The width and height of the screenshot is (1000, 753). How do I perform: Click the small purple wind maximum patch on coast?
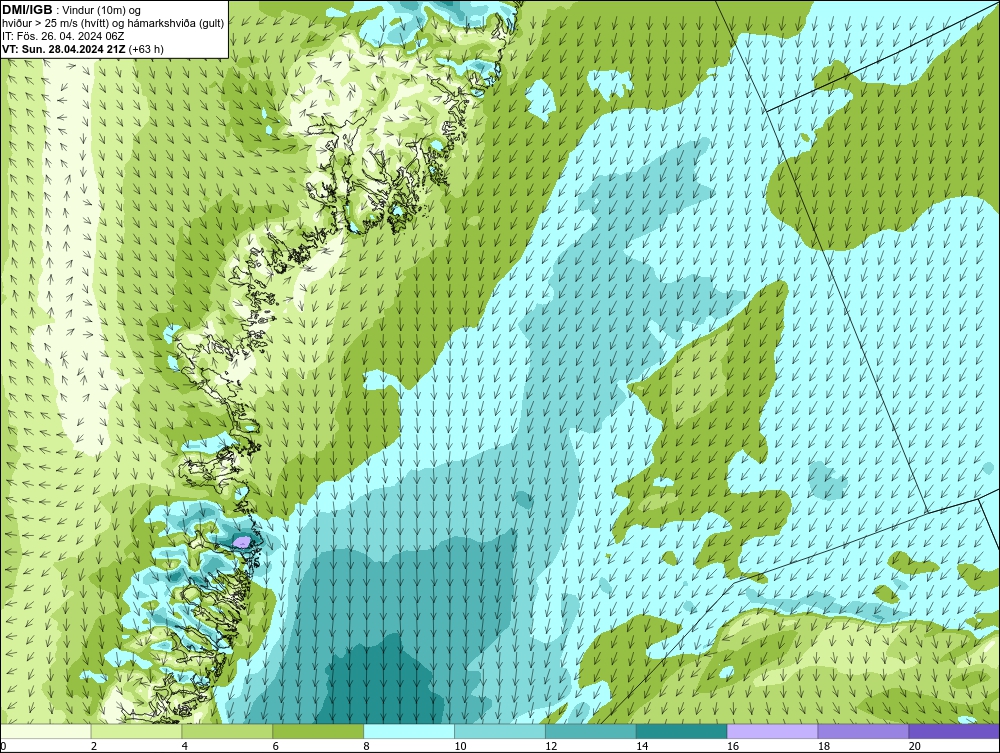[x=242, y=542]
